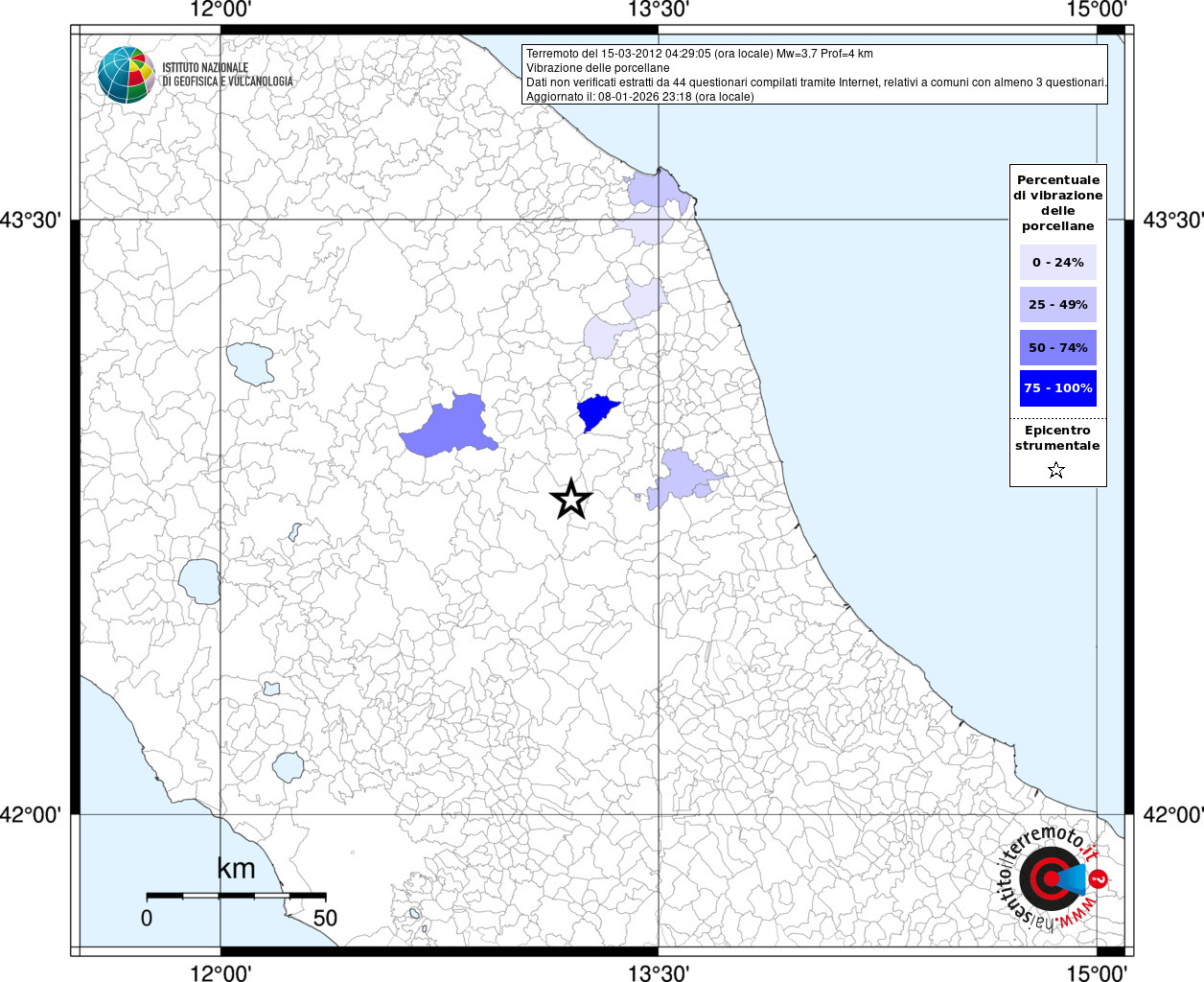Click the "Terremoto del 15-03-2012" title line
1204x982 pixels.
(699, 54)
